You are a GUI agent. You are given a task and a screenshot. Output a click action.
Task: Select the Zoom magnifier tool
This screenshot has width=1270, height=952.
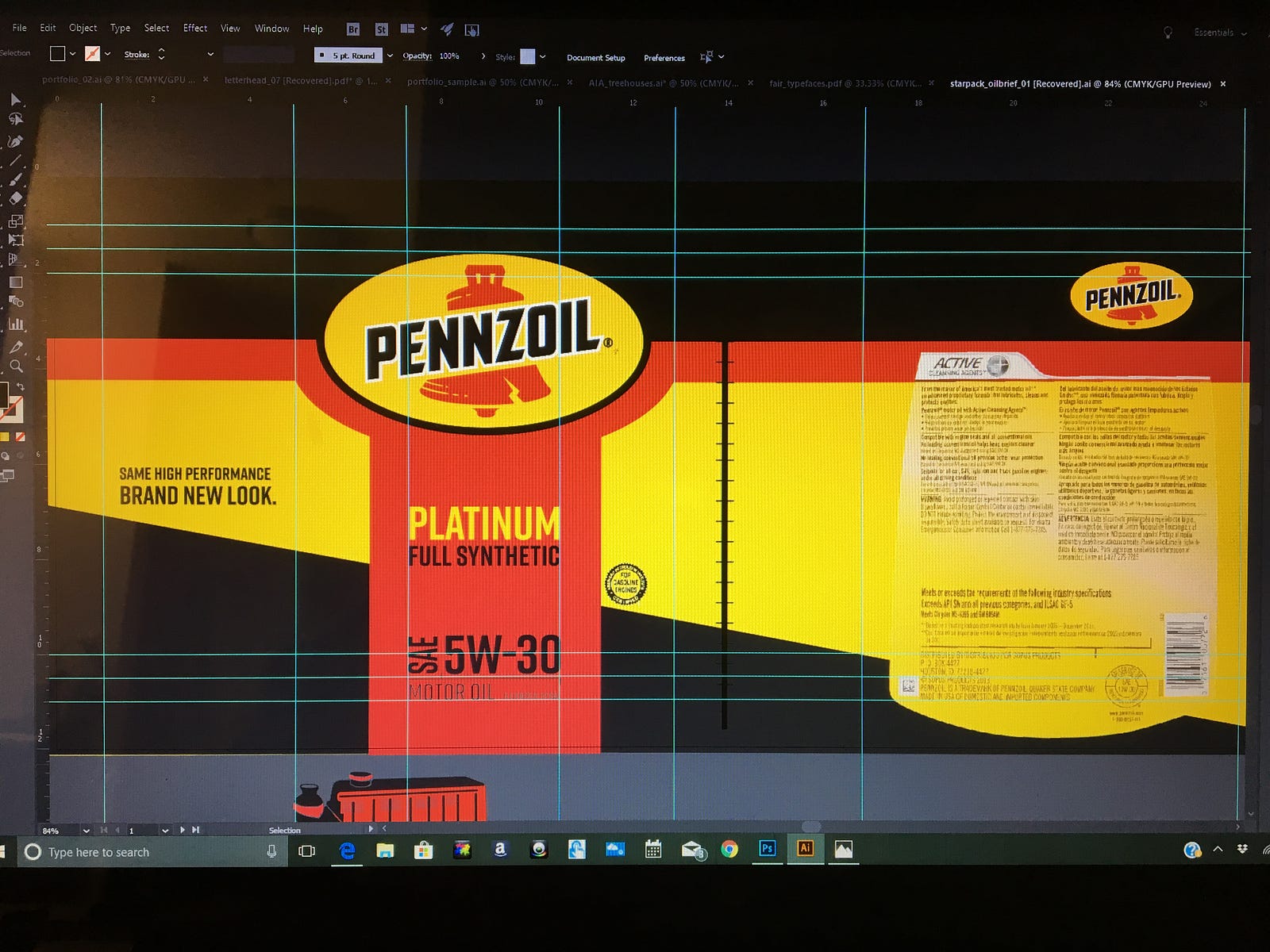pyautogui.click(x=15, y=366)
